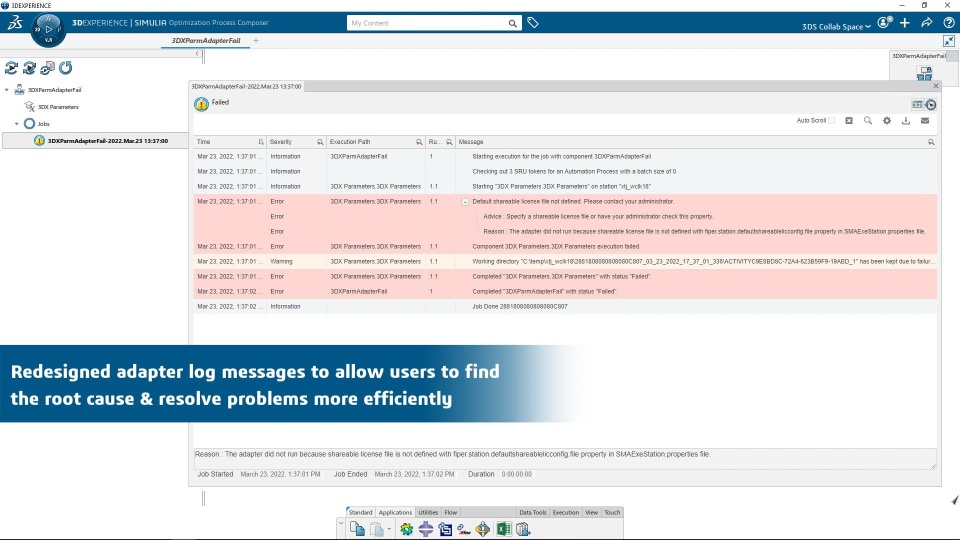Image resolution: width=960 pixels, height=540 pixels.
Task: Click the first refresh icon in the left toolbar
Action: tap(12, 68)
